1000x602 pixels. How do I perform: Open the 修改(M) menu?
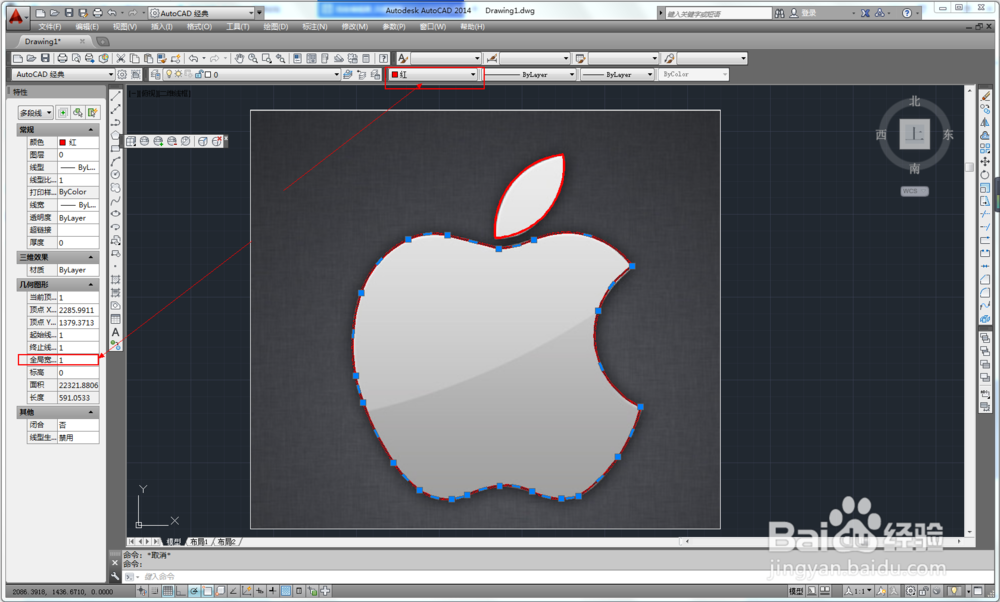(x=355, y=27)
